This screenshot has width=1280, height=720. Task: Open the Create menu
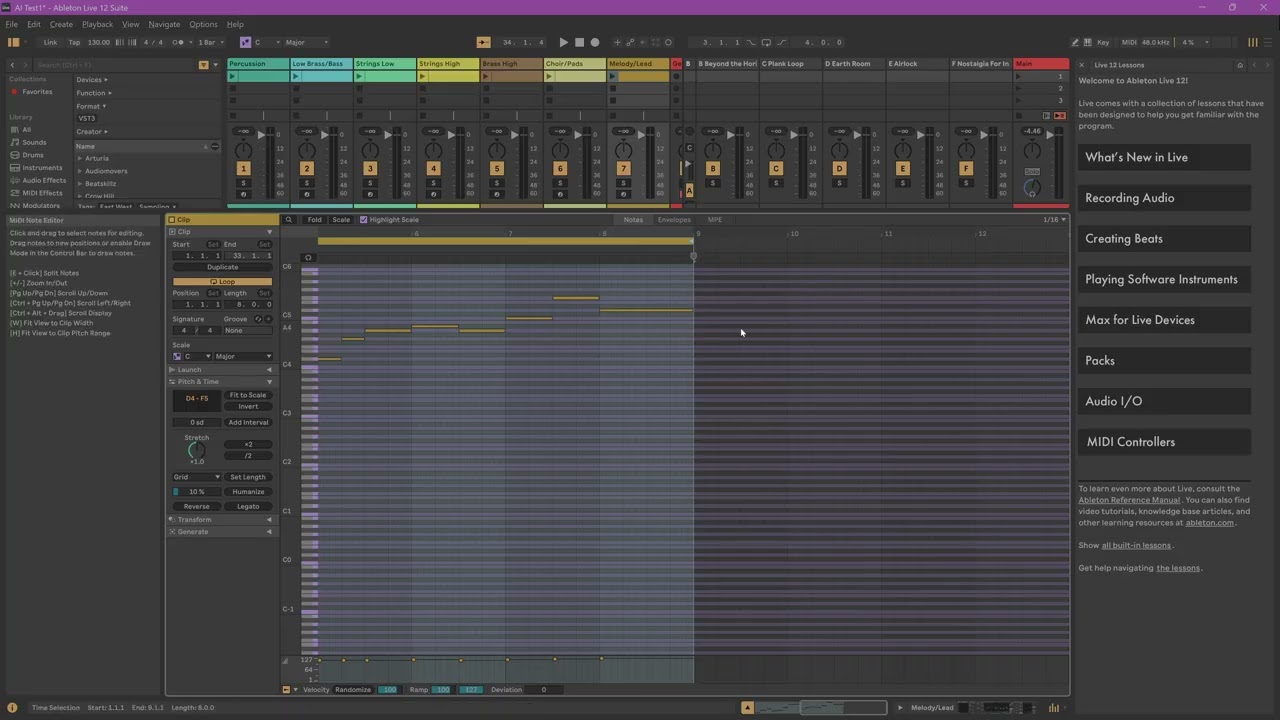coord(61,24)
